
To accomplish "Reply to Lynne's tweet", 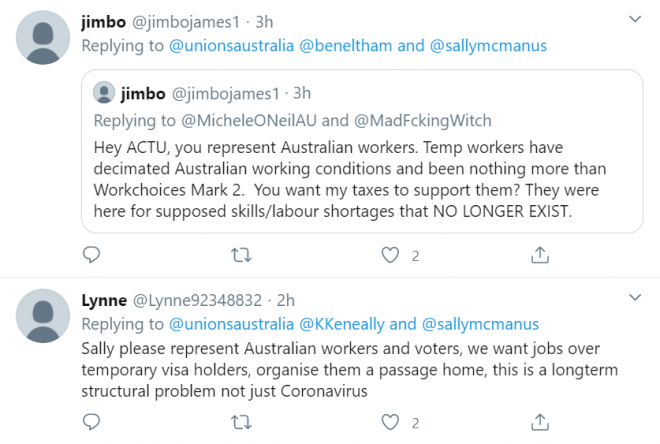I will (x=92, y=421).
